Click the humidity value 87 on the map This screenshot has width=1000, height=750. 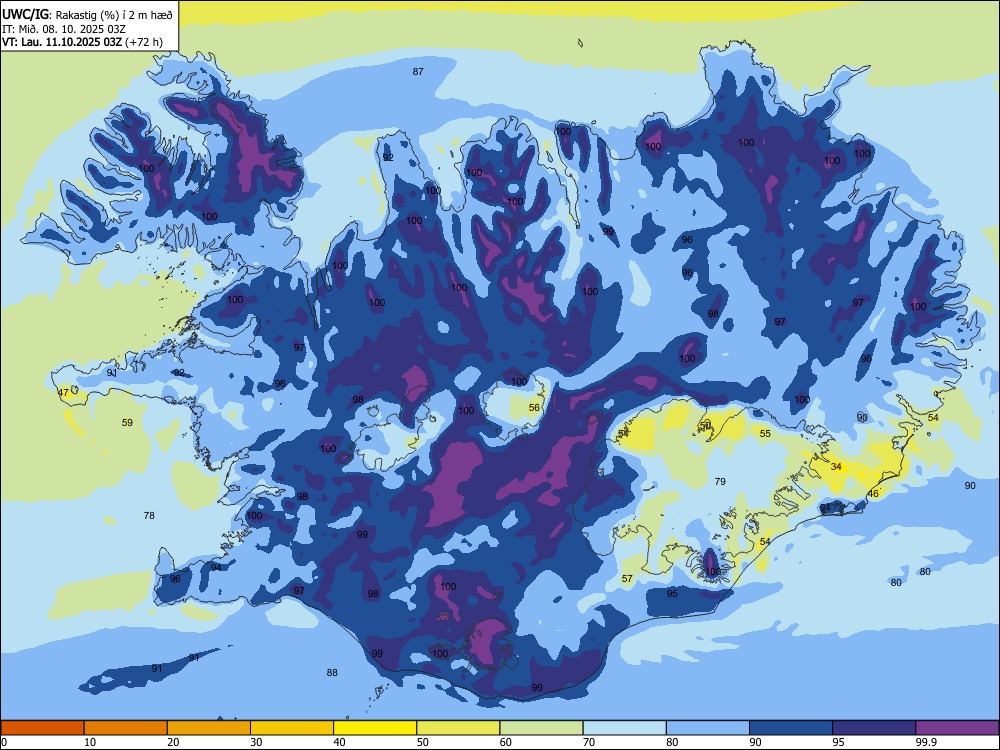[x=418, y=71]
